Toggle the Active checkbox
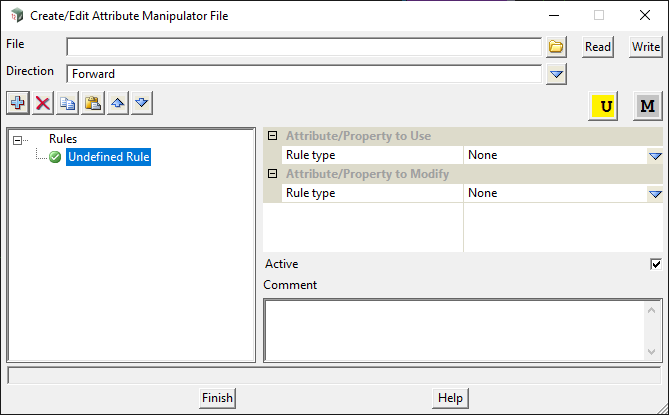669x415 pixels. (x=656, y=264)
